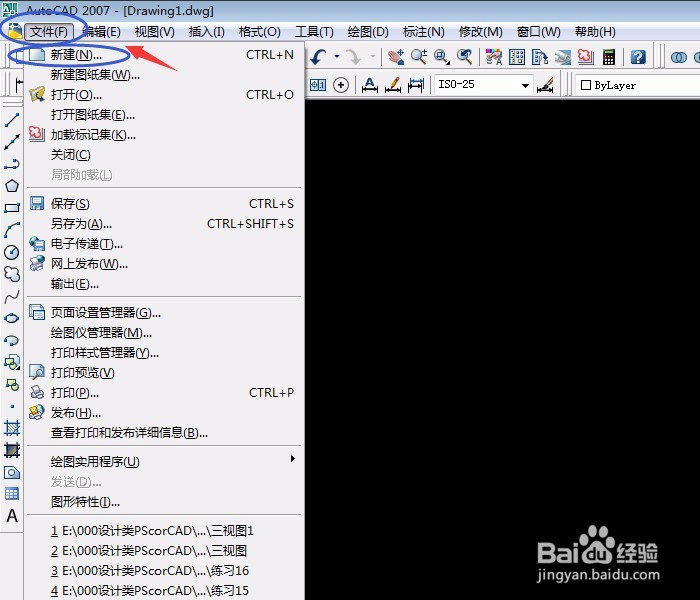Expand the 绘图实用程序(U) submenu
Screen dimensions: 700x600
click(x=164, y=462)
